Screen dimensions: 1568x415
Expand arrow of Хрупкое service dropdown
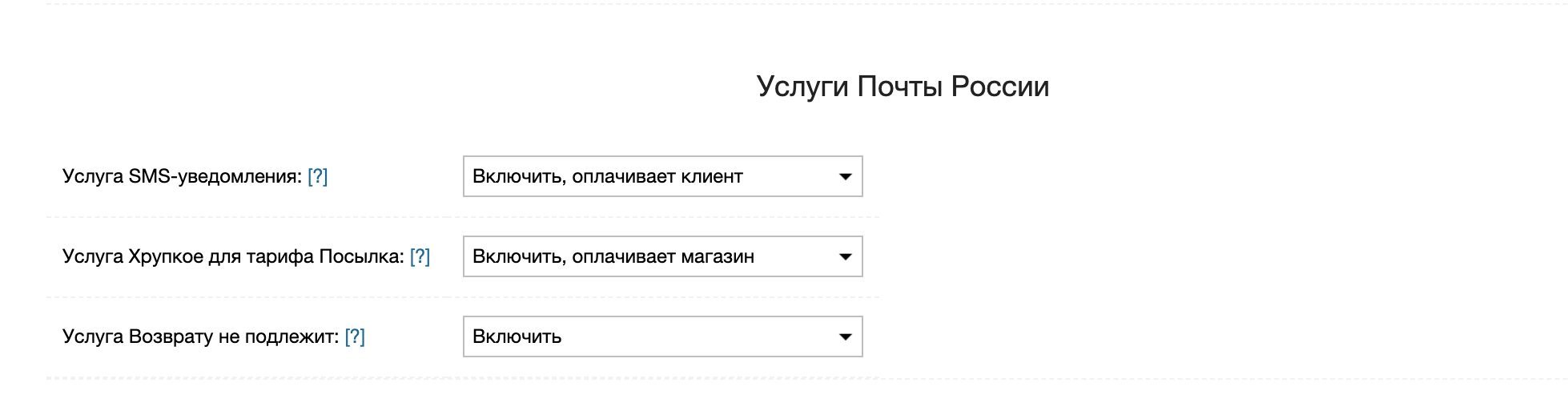tap(845, 256)
